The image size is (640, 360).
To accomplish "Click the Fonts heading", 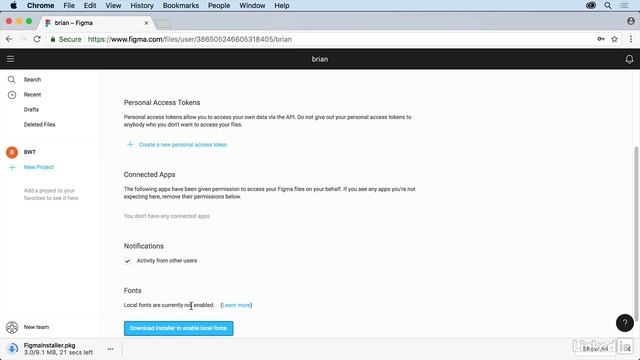I will (133, 291).
